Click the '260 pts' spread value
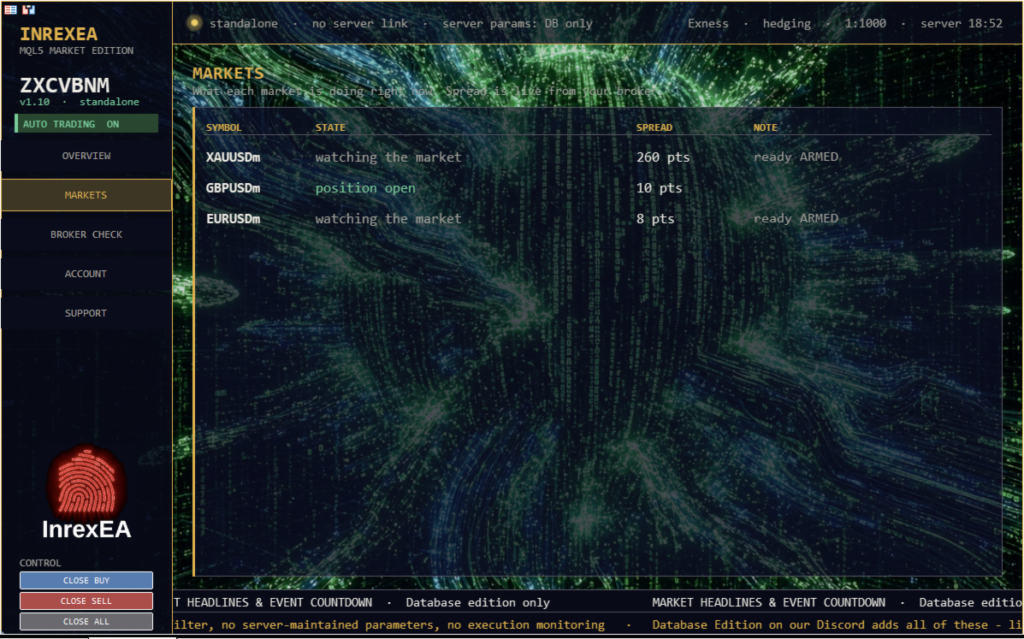The image size is (1024, 639). pos(663,157)
